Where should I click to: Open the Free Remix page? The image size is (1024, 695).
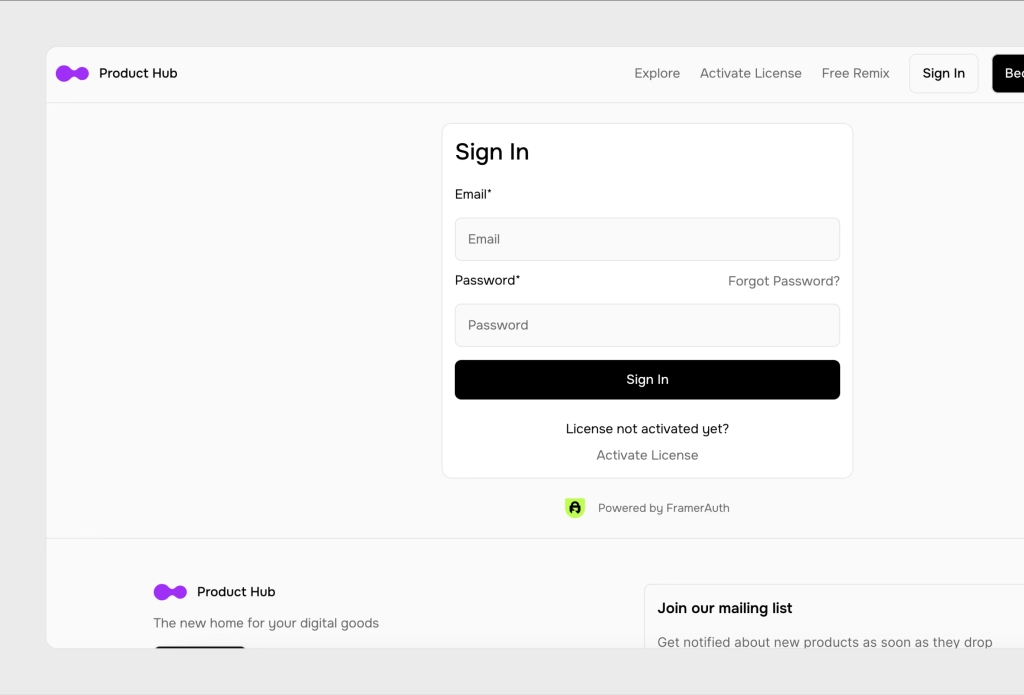coord(855,73)
